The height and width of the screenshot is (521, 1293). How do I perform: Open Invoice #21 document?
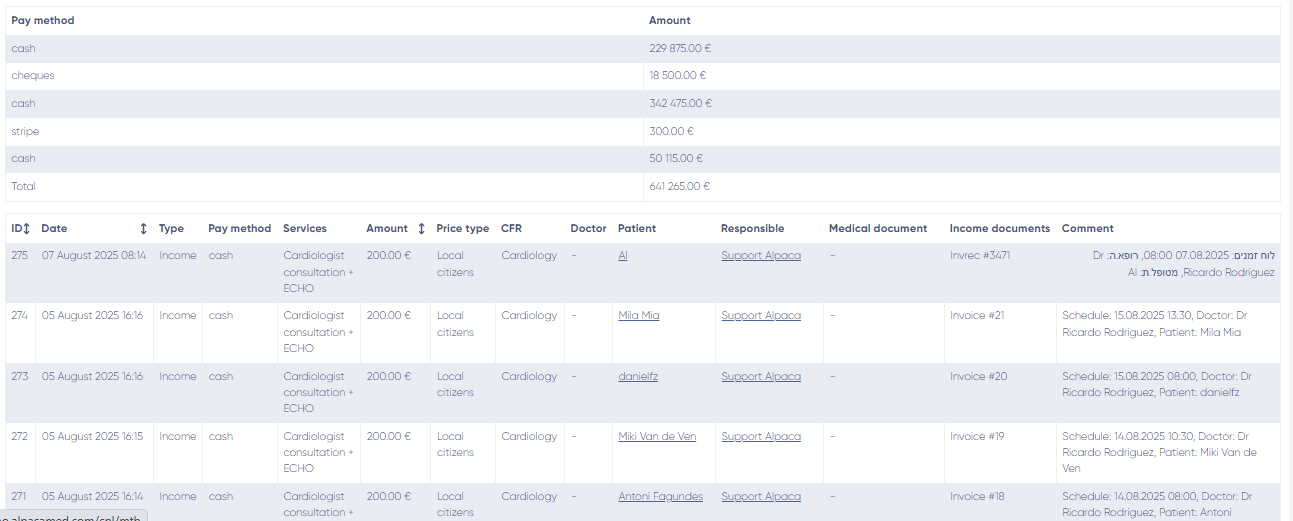click(x=977, y=316)
